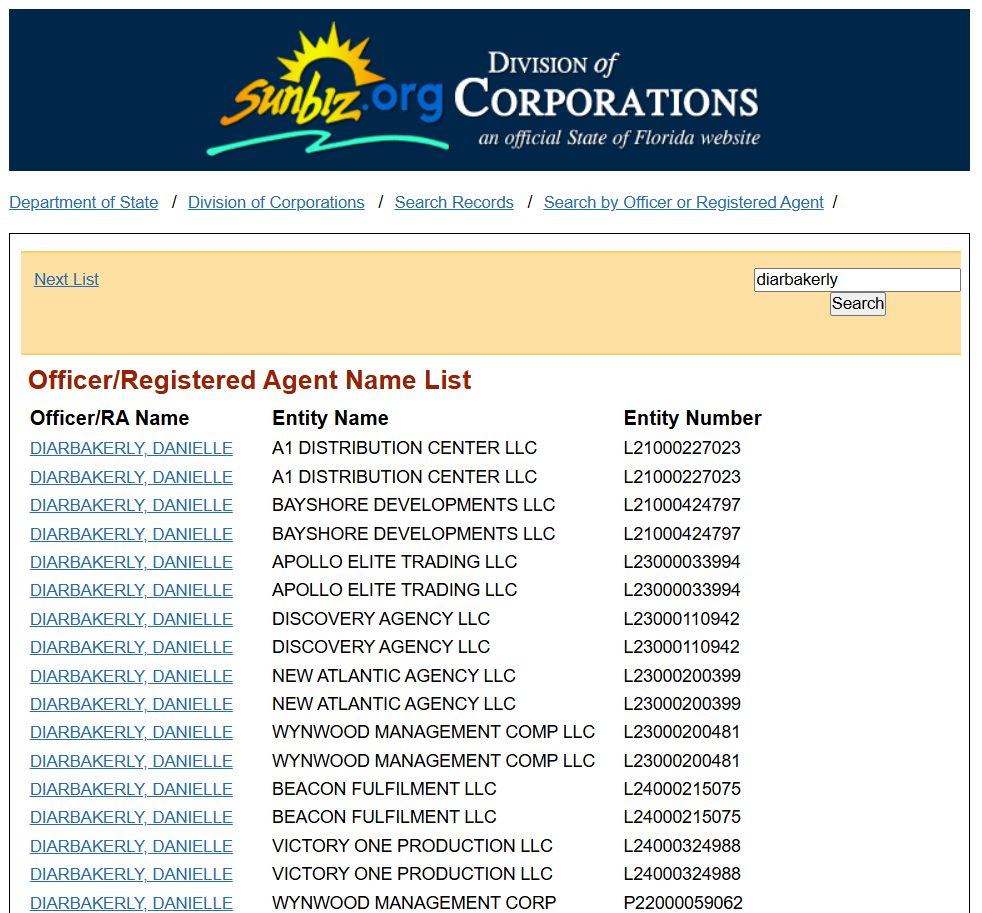Click the Entity Name column header
The image size is (982, 913).
(330, 418)
